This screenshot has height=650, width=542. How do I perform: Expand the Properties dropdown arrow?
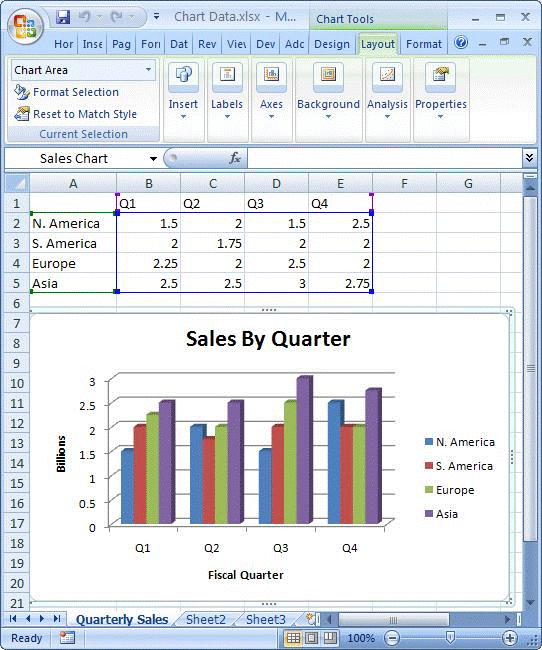[x=440, y=117]
